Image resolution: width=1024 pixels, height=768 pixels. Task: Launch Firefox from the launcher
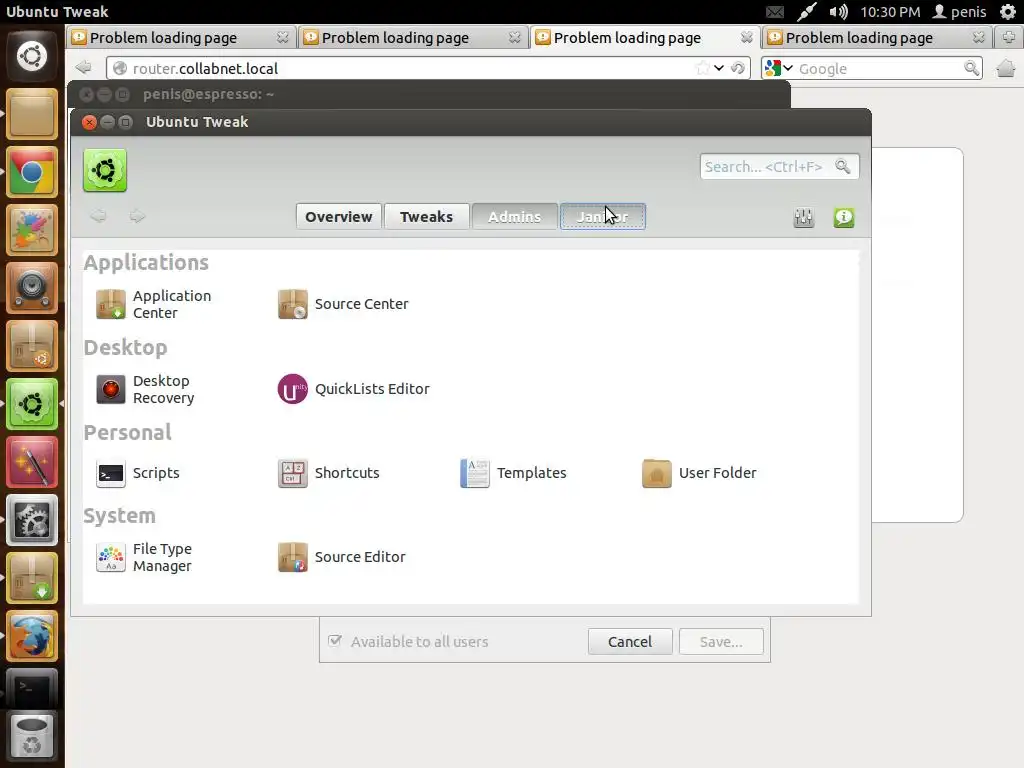pyautogui.click(x=32, y=637)
